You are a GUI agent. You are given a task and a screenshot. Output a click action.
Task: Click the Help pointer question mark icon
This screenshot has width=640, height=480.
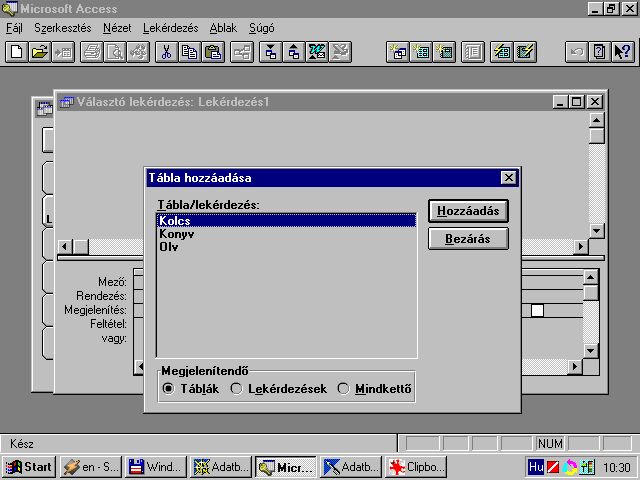pyautogui.click(x=623, y=52)
